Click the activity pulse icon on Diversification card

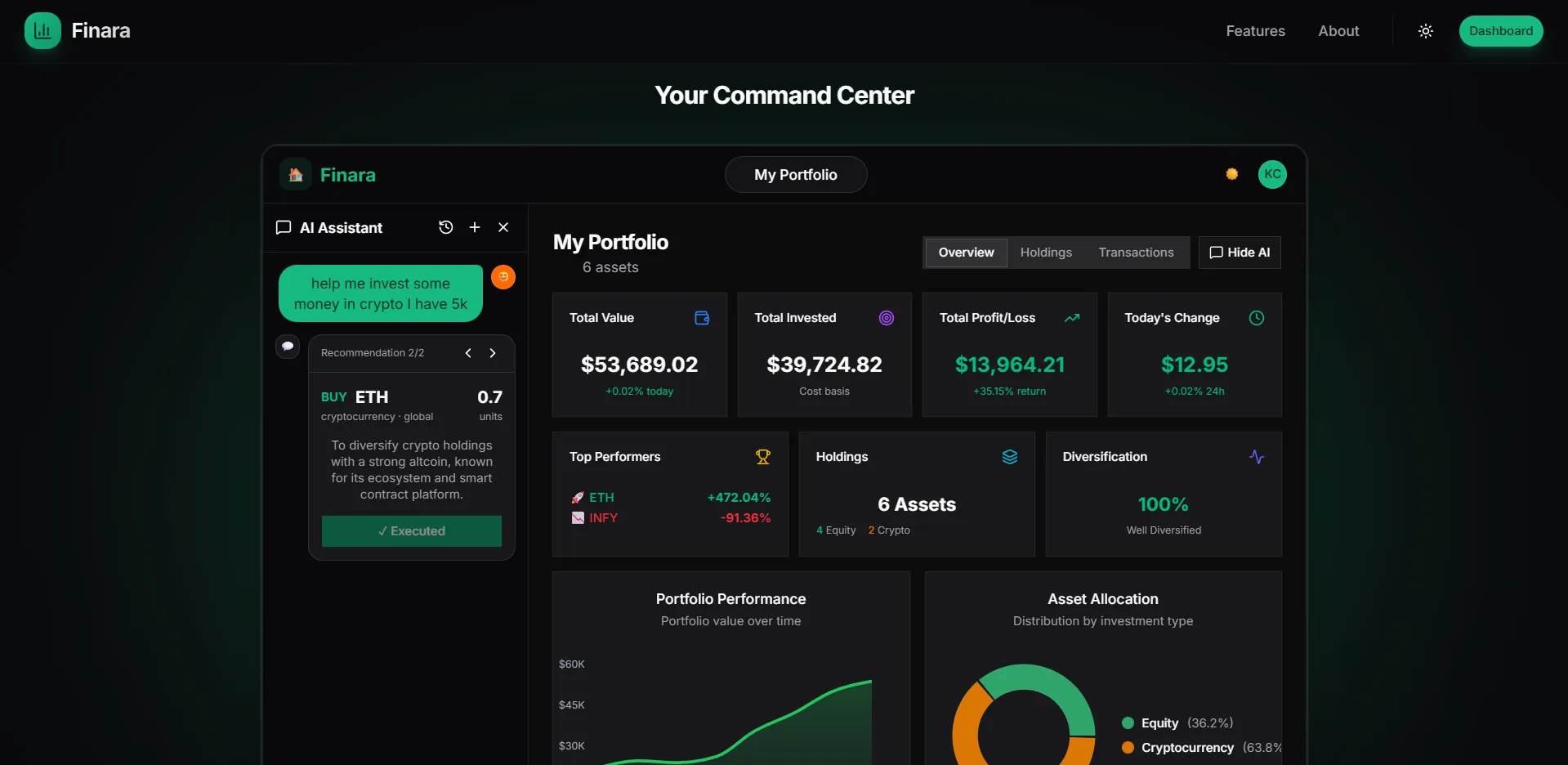coord(1257,457)
